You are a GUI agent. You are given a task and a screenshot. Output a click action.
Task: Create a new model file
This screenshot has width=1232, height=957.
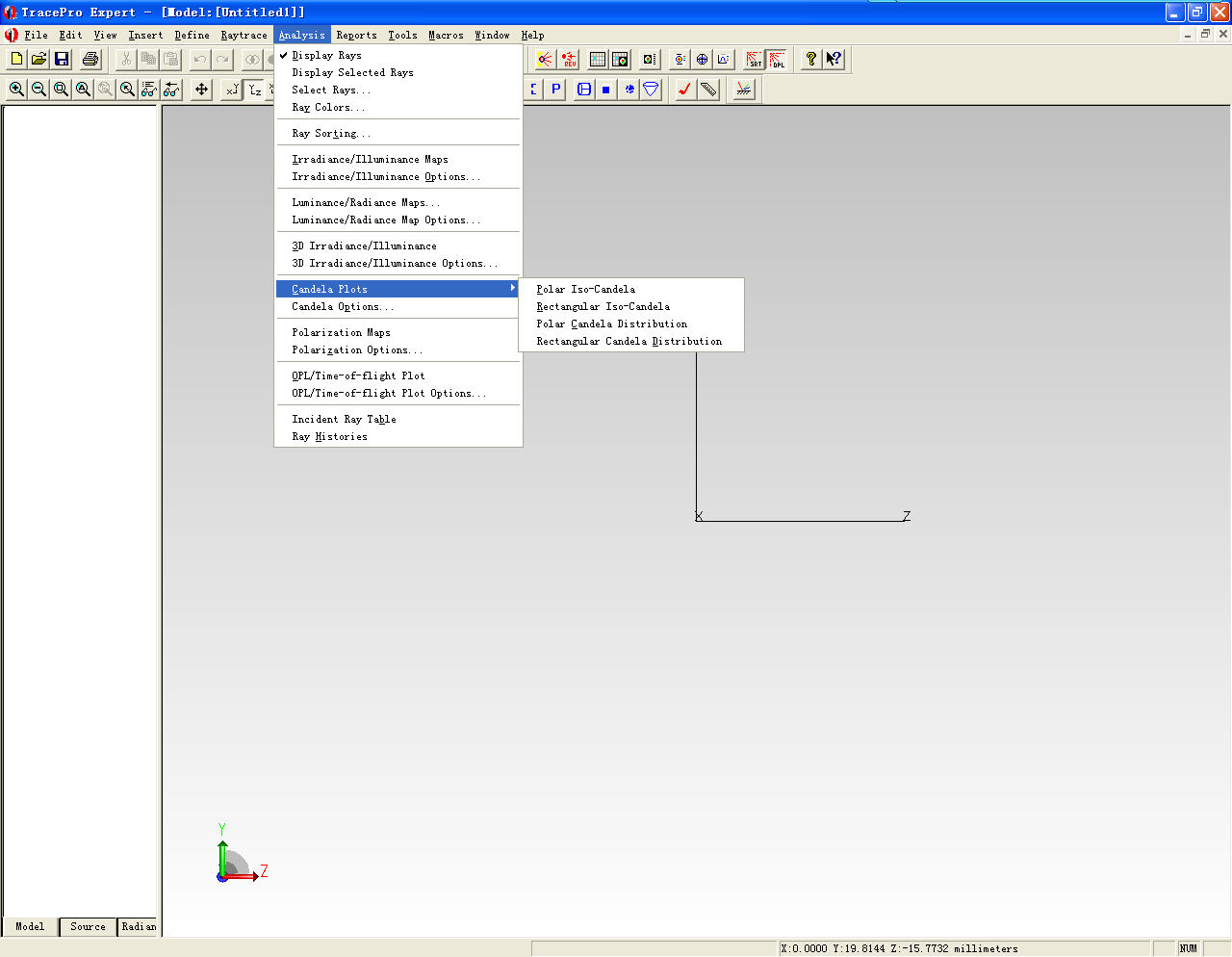point(16,60)
